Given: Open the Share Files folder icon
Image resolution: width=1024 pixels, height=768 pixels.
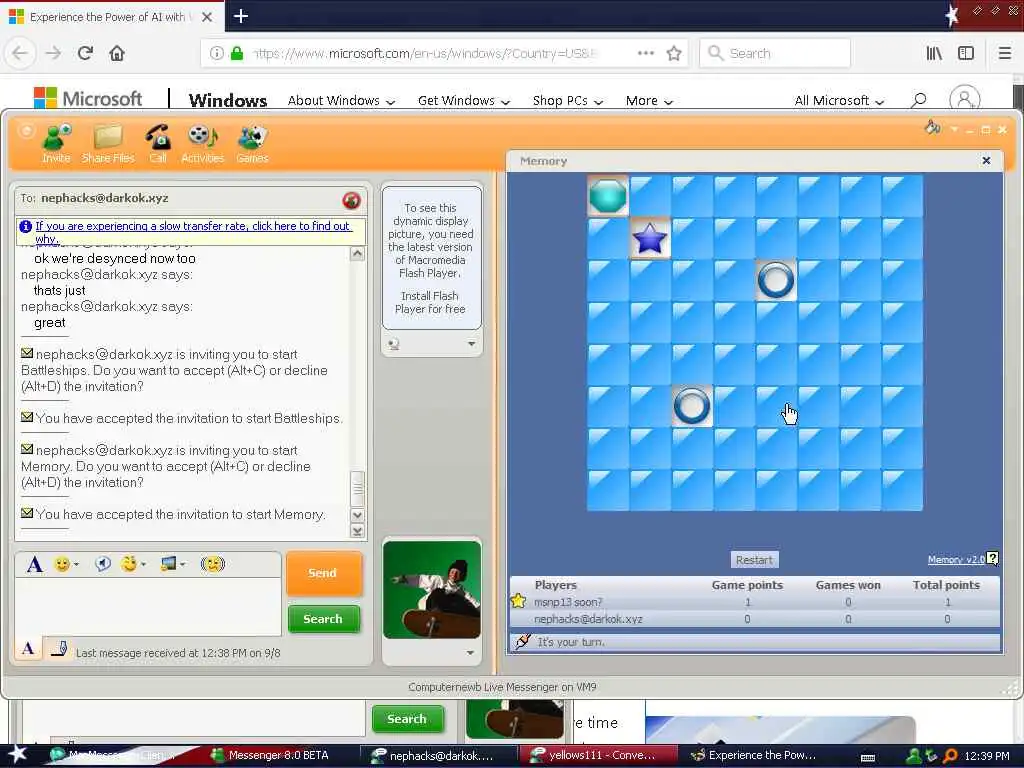Looking at the screenshot, I should (x=108, y=143).
